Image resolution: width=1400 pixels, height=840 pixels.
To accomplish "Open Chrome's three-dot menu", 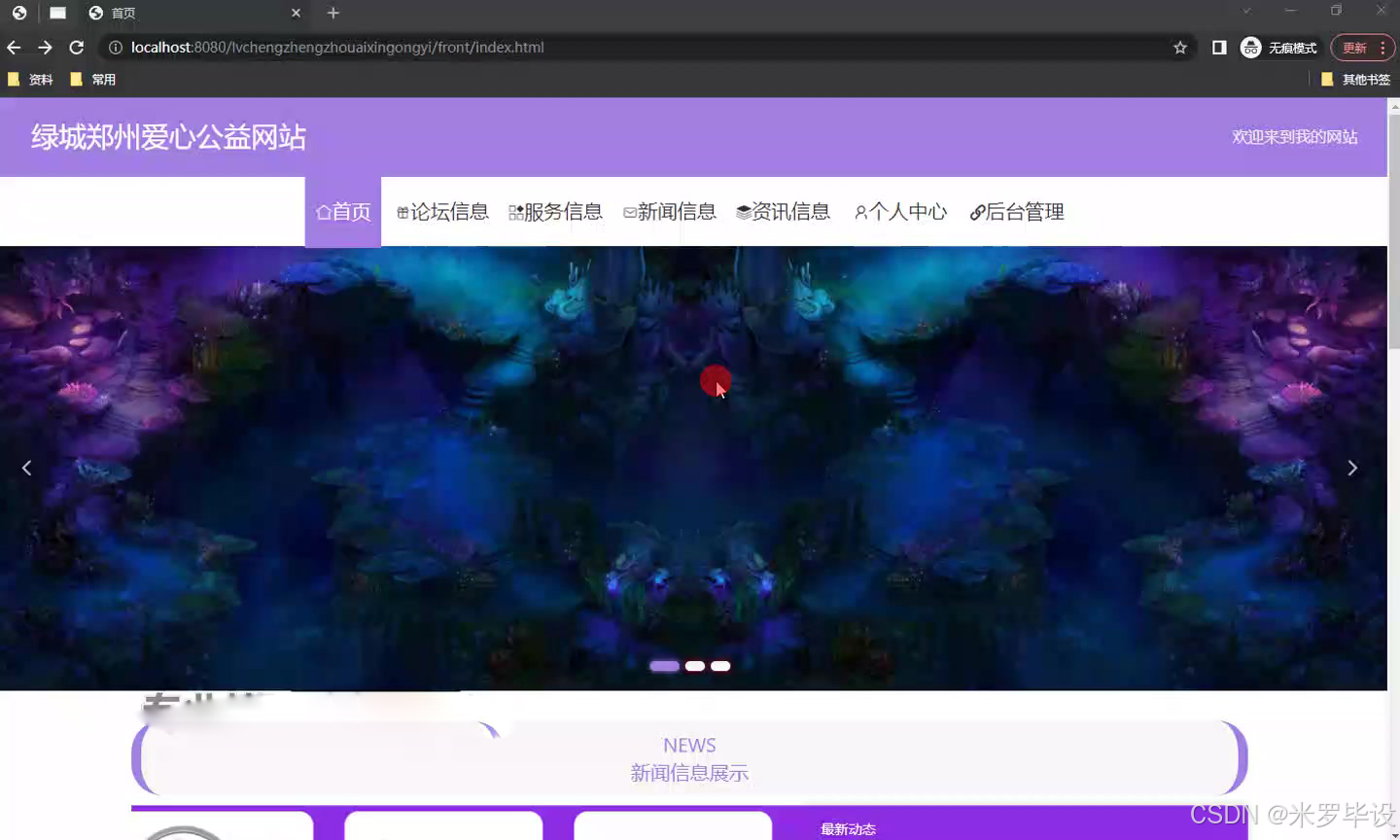I will tap(1382, 47).
